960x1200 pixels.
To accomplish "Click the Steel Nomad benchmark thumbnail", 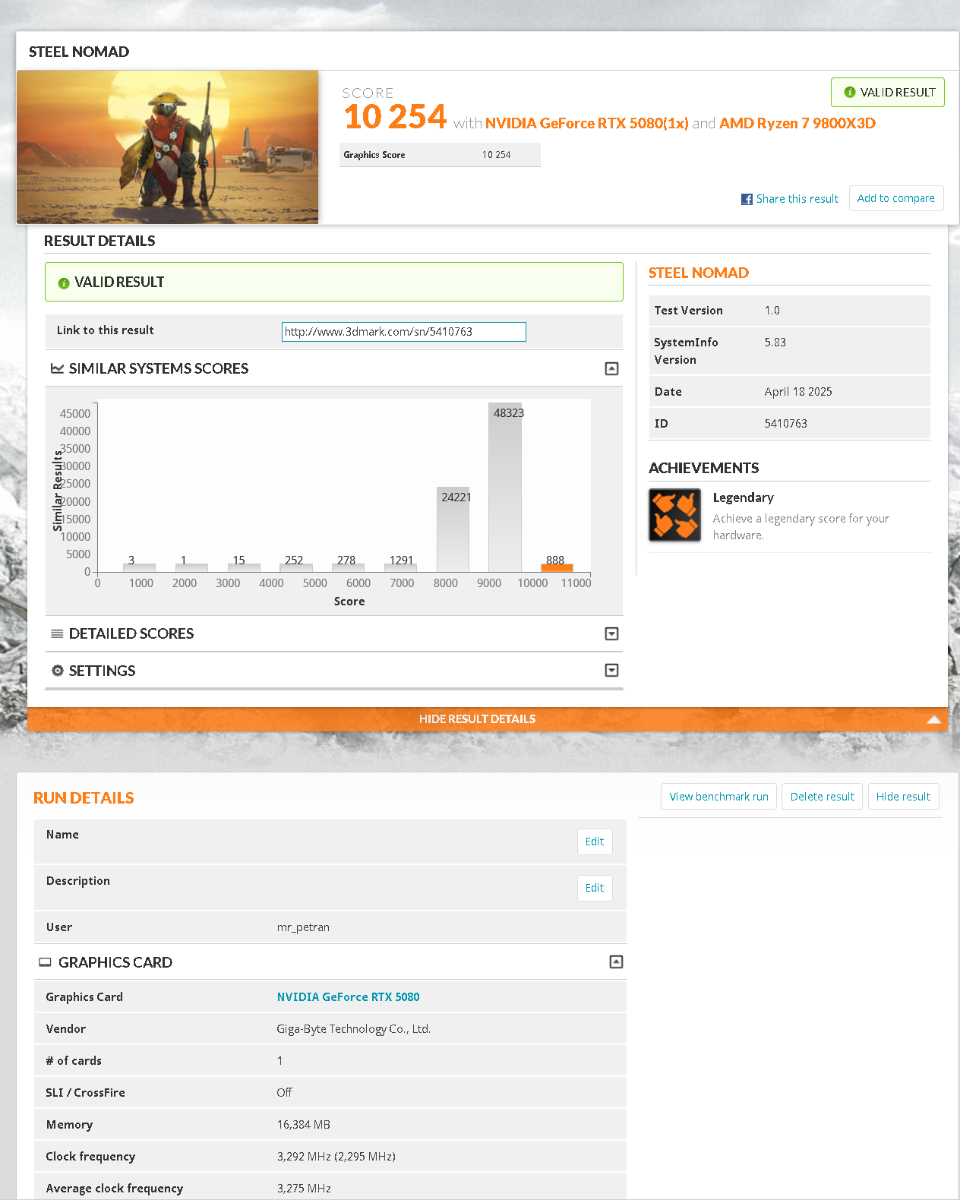I will pyautogui.click(x=168, y=147).
